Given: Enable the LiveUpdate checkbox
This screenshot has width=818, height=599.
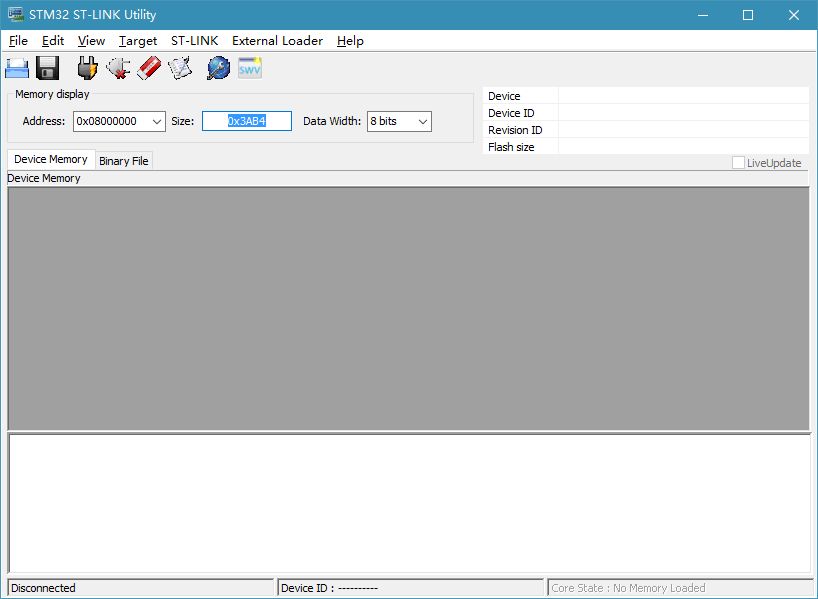Looking at the screenshot, I should point(738,163).
